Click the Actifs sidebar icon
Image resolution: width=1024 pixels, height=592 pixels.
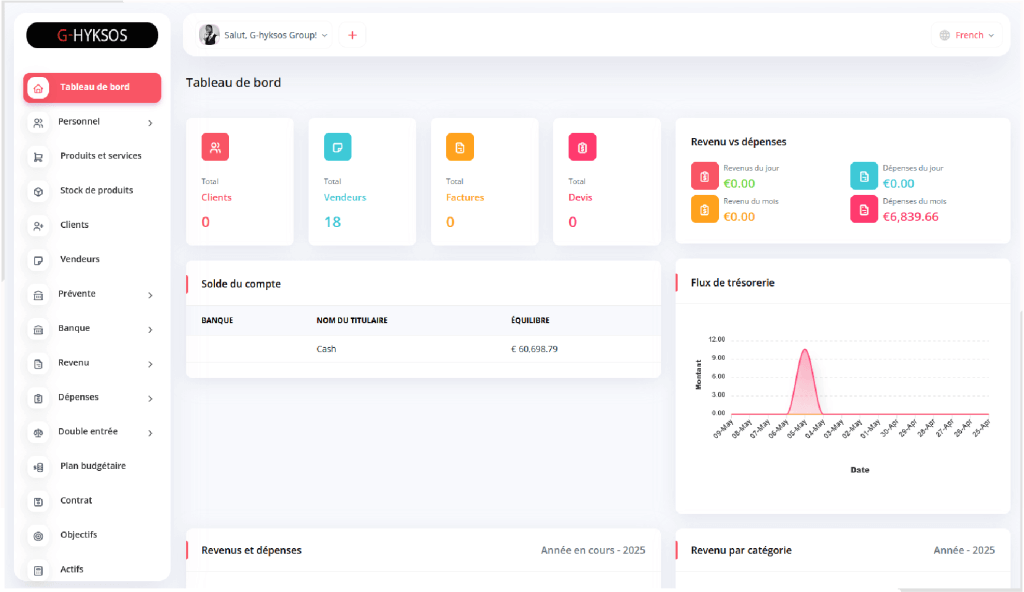click(x=39, y=570)
